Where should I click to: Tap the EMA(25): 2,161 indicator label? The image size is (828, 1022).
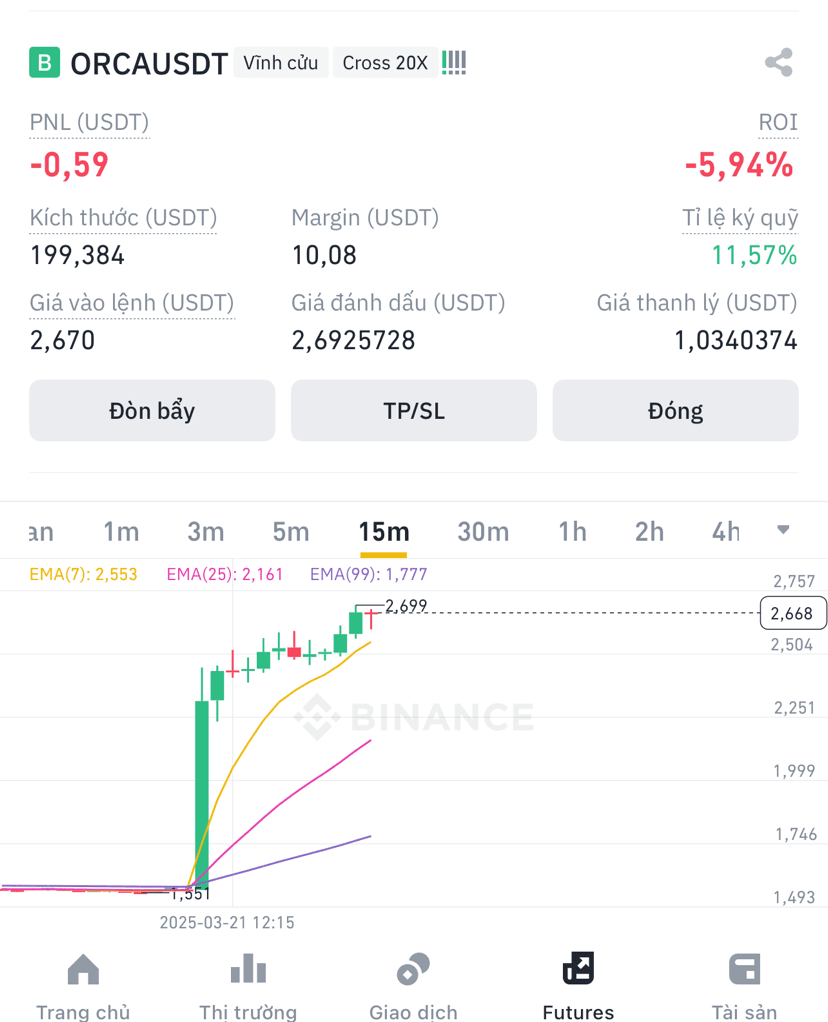click(225, 574)
